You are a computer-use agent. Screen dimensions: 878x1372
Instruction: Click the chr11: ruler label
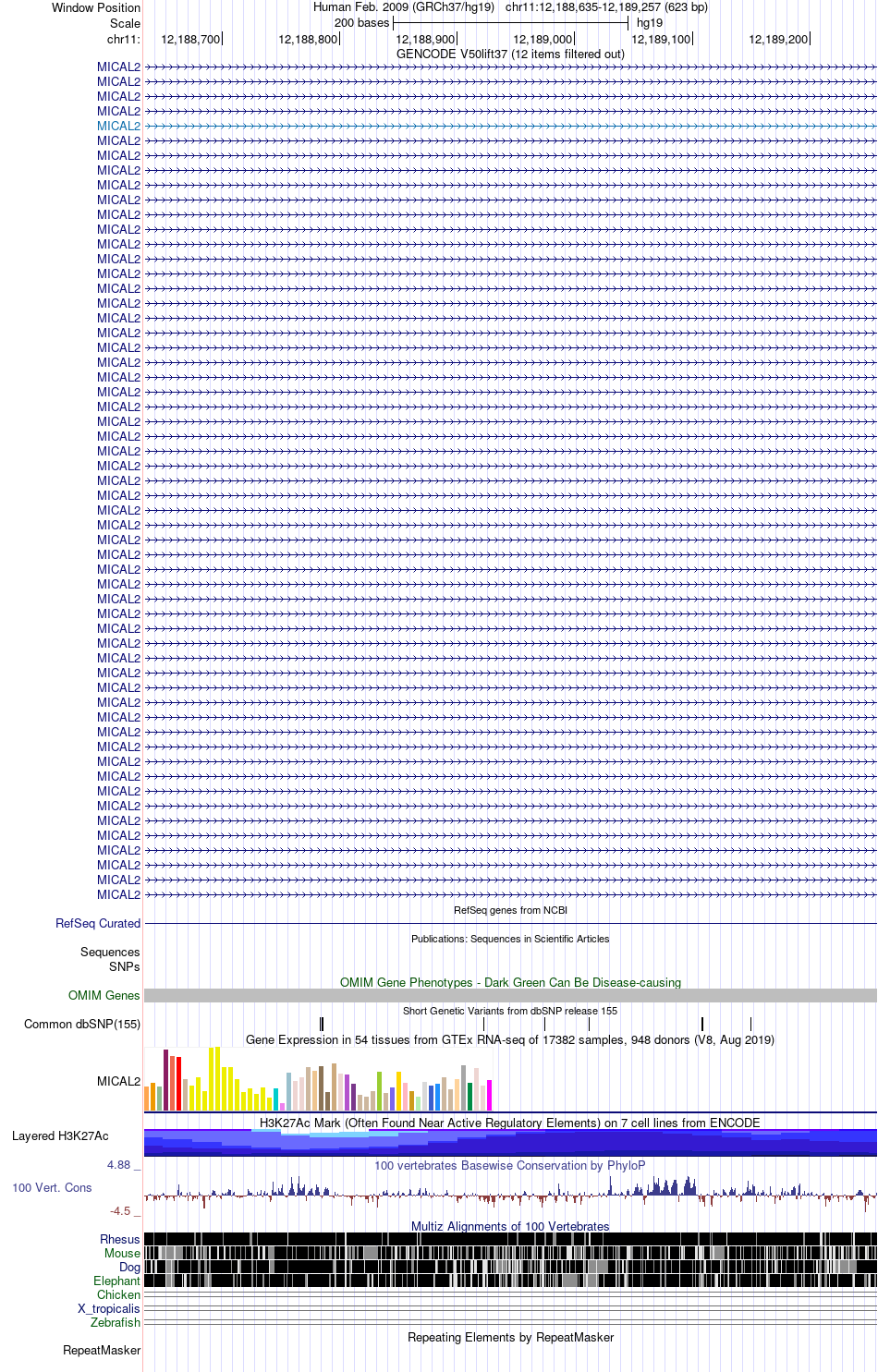point(124,40)
